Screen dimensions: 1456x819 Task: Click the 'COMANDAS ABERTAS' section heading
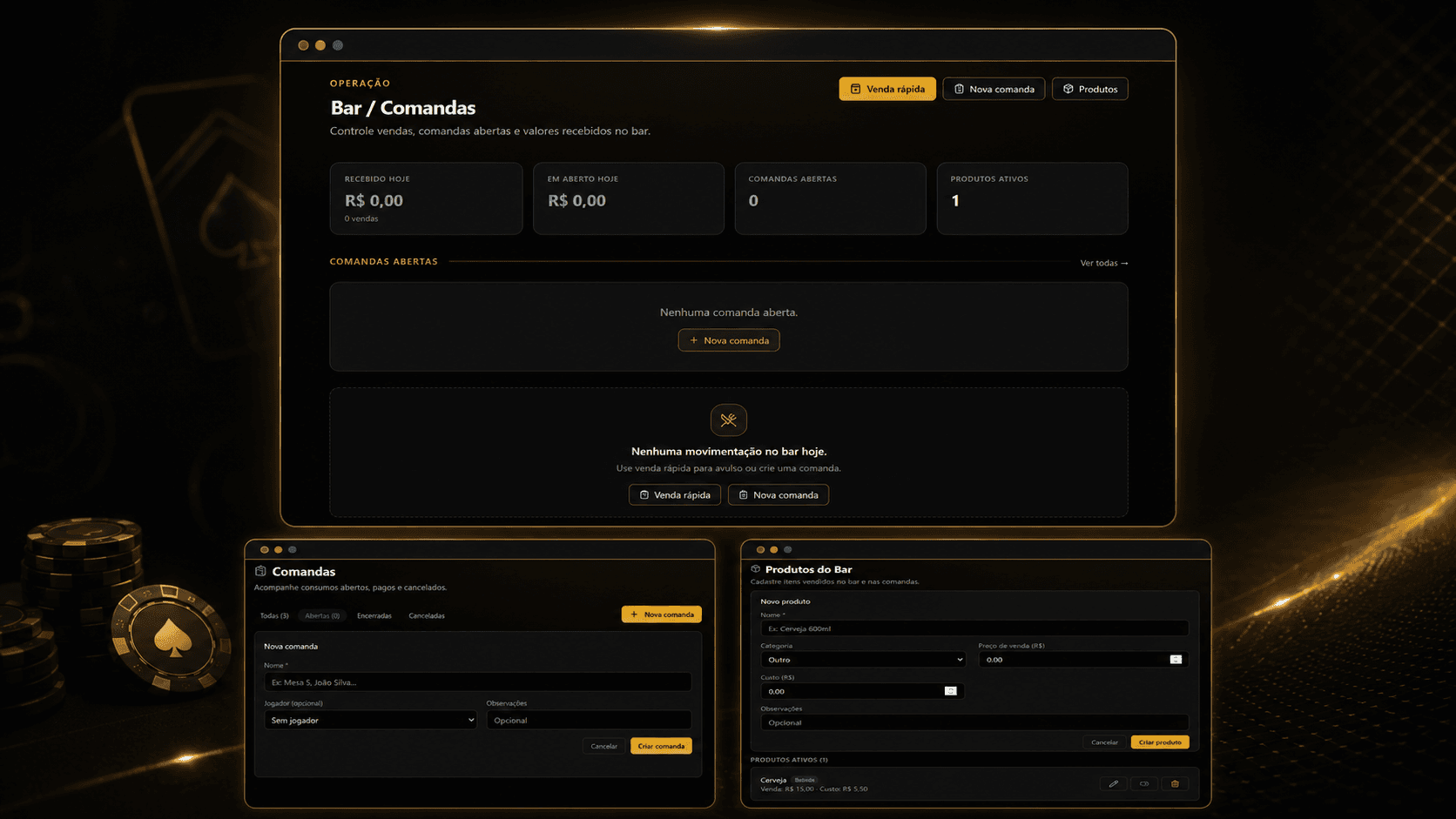pyautogui.click(x=384, y=261)
